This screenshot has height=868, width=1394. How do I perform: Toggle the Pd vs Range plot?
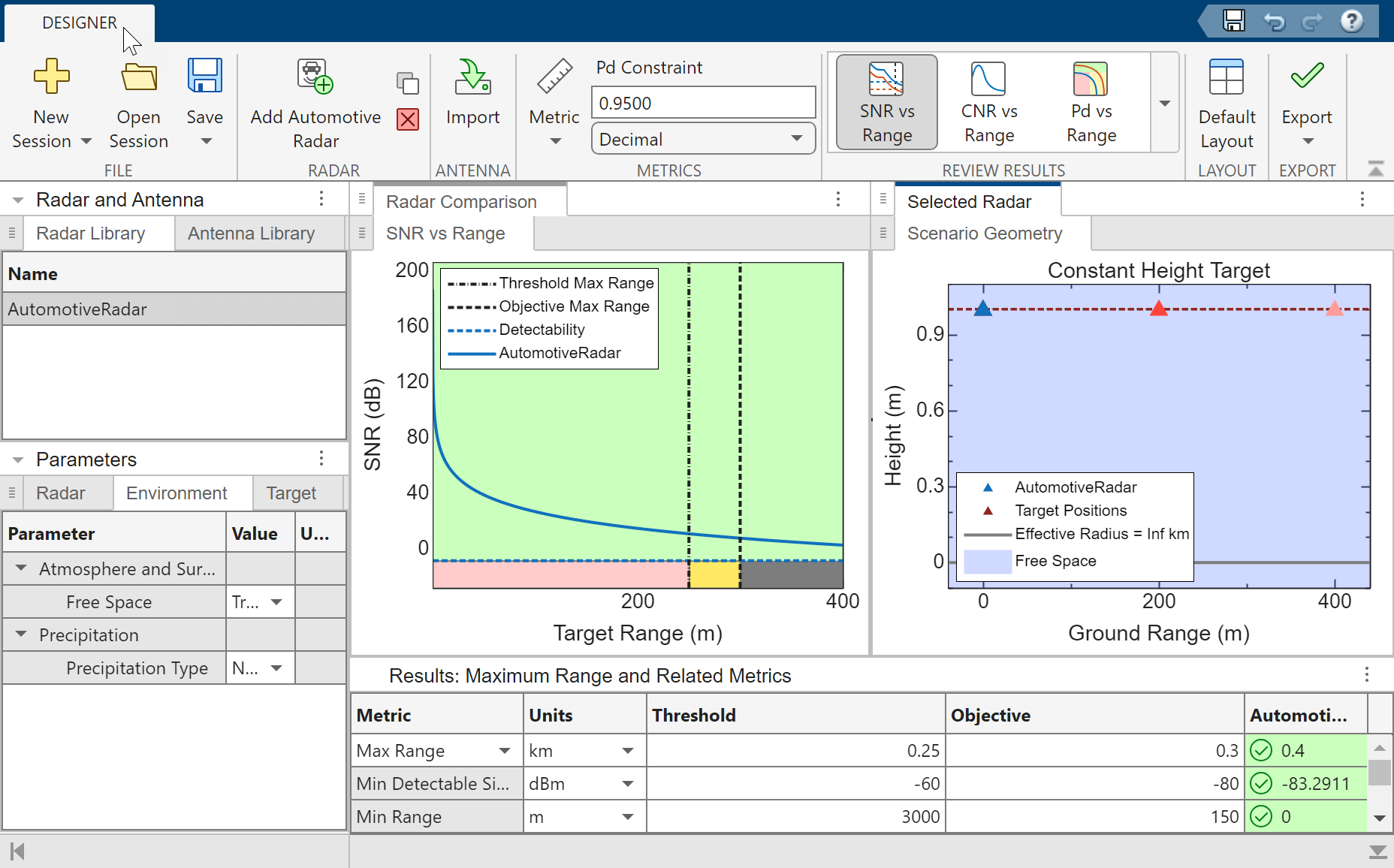coord(1091,102)
